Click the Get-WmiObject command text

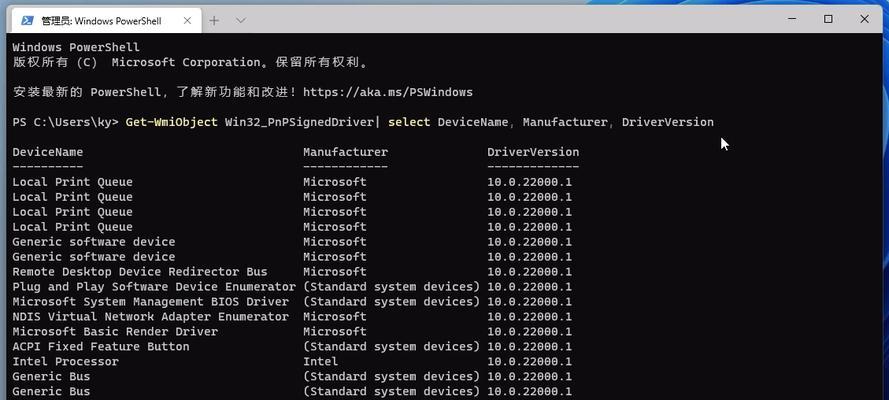[171, 122]
